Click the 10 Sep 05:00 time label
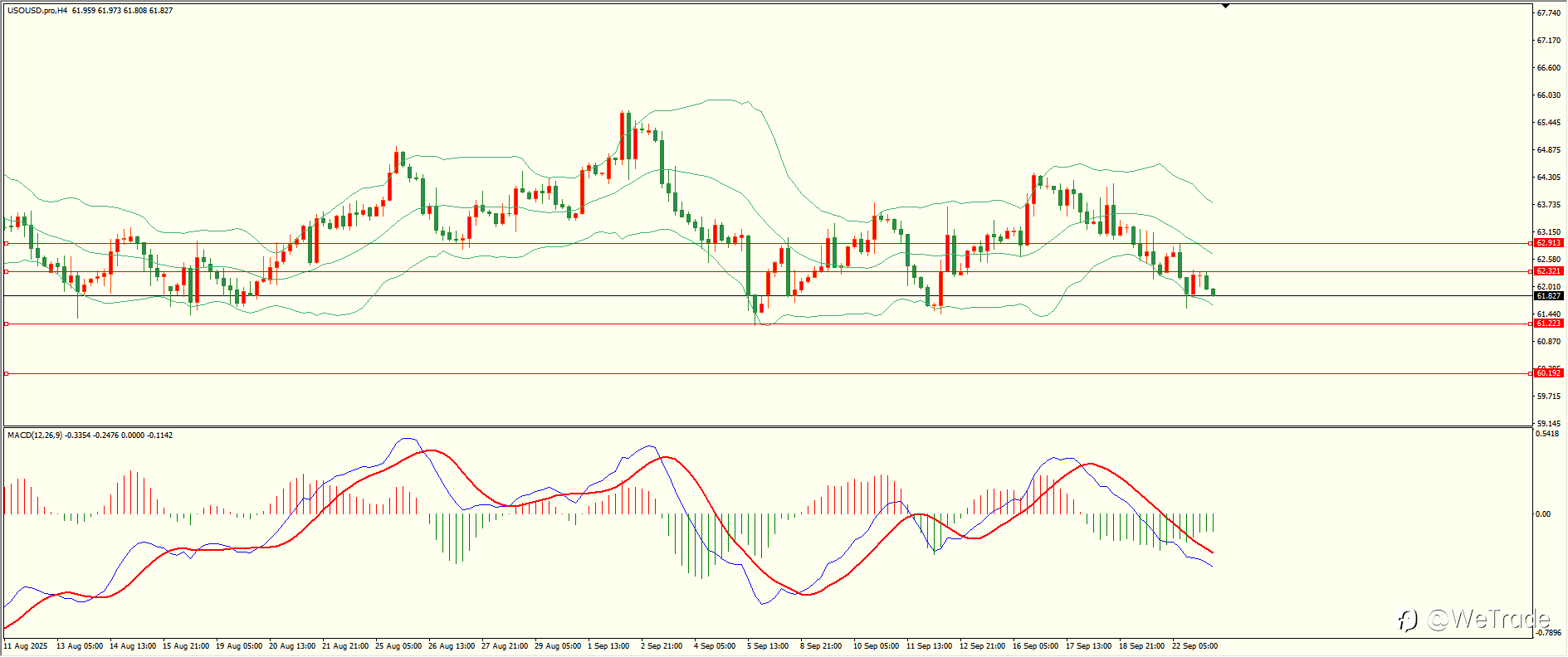 (876, 646)
